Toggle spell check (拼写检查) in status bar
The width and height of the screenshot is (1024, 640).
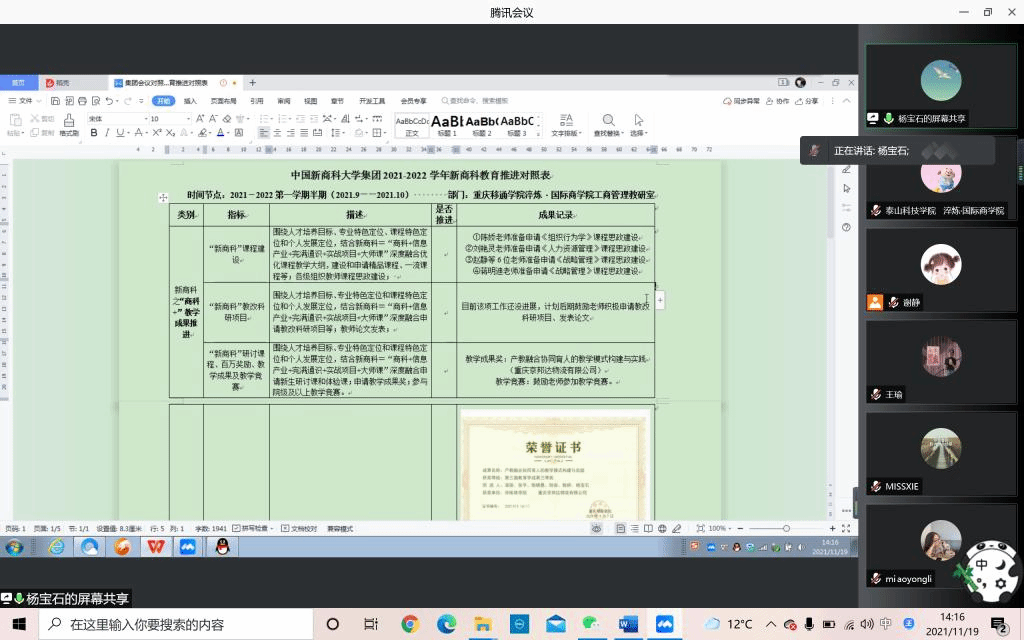(257, 528)
